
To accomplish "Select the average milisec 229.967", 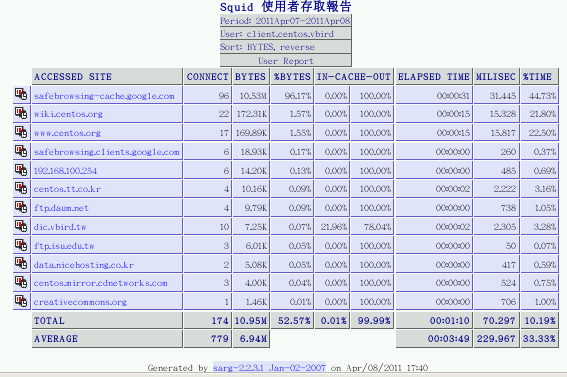I will click(496, 339).
